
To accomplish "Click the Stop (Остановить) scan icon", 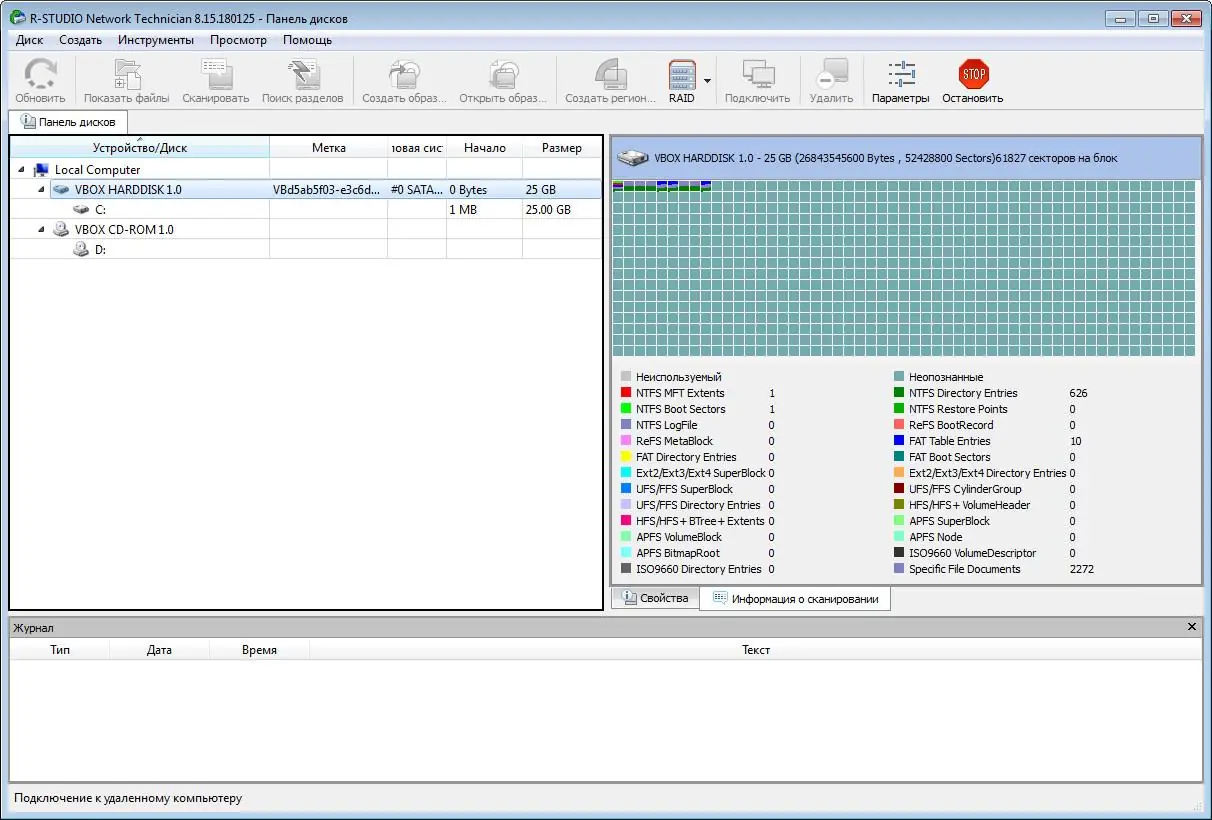I will click(x=972, y=75).
